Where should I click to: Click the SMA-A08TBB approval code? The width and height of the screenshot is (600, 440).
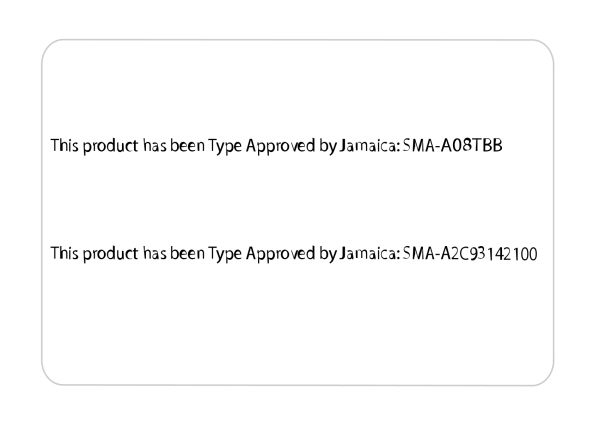[x=452, y=145]
